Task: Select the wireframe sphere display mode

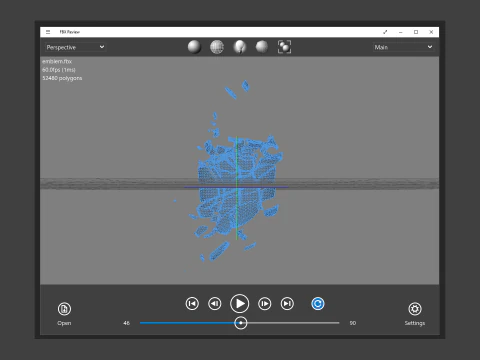Action: pyautogui.click(x=217, y=47)
